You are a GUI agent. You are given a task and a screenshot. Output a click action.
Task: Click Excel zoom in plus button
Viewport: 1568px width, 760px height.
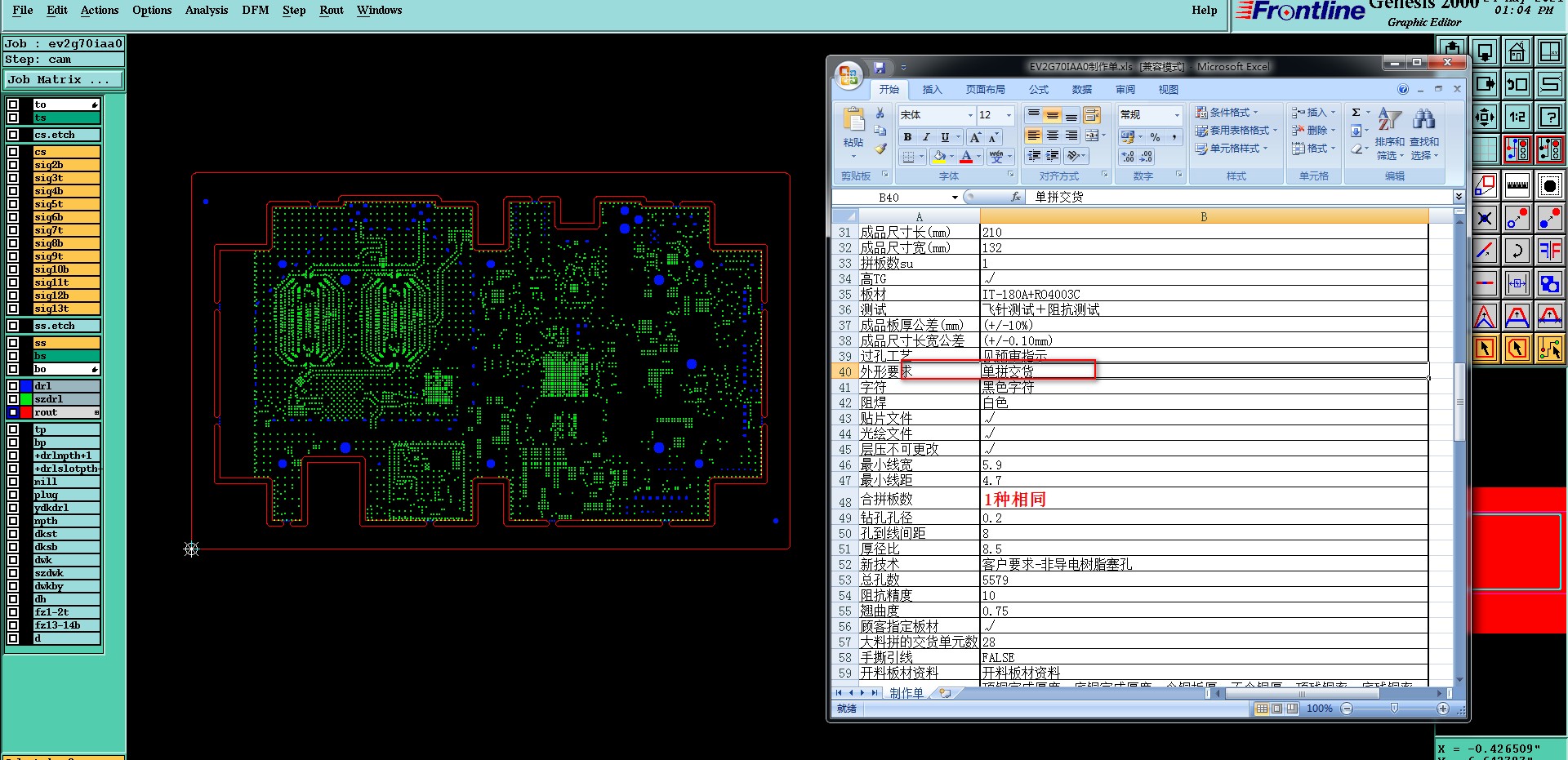point(1443,709)
